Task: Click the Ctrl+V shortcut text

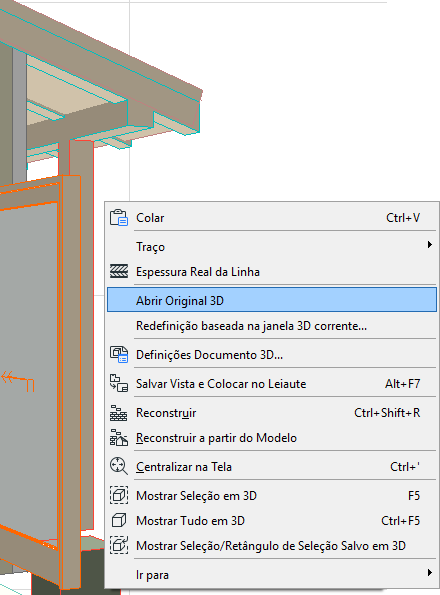Action: pos(403,218)
